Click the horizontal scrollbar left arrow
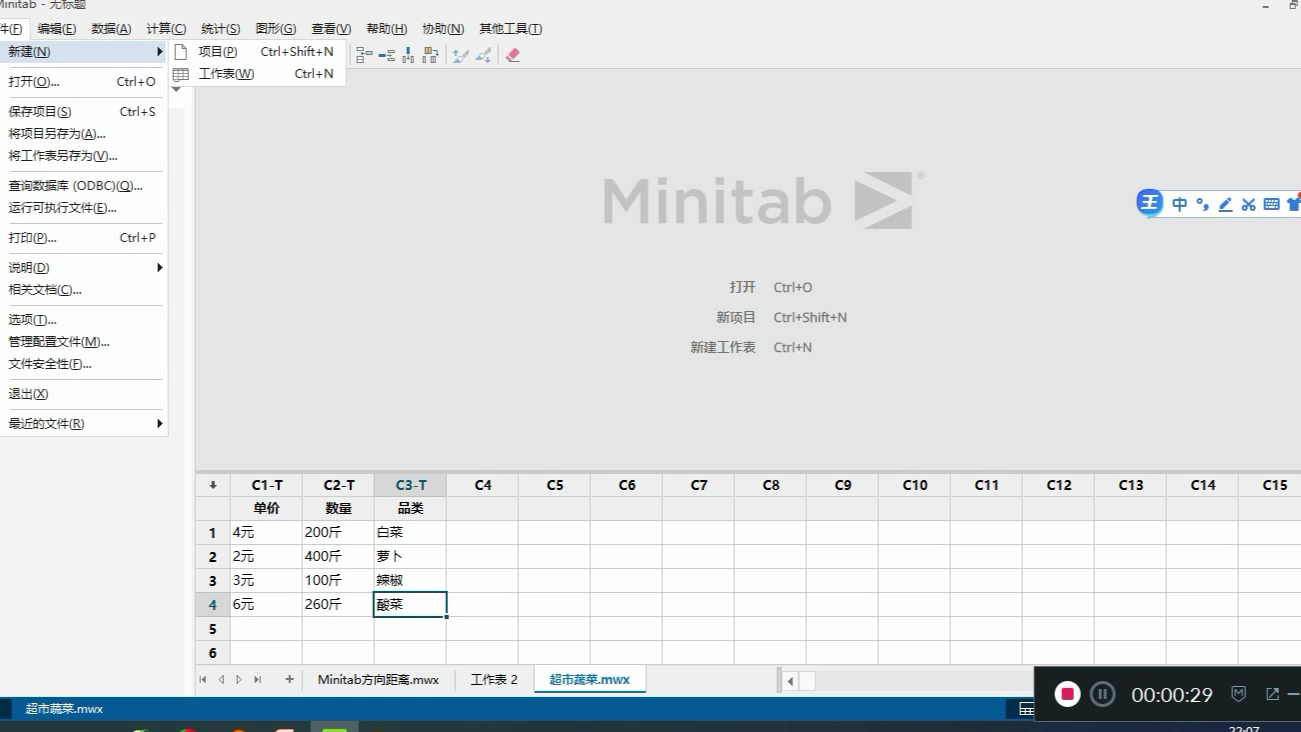Viewport: 1301px width, 732px height. (790, 681)
